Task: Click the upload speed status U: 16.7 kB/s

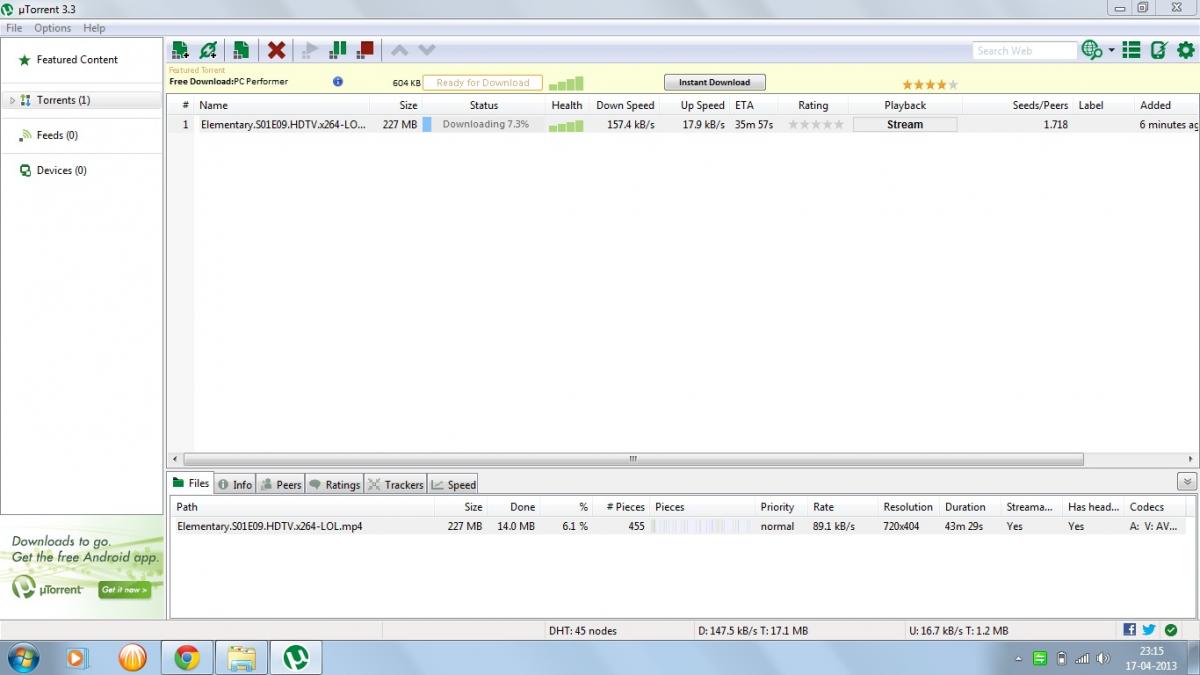Action: click(958, 631)
